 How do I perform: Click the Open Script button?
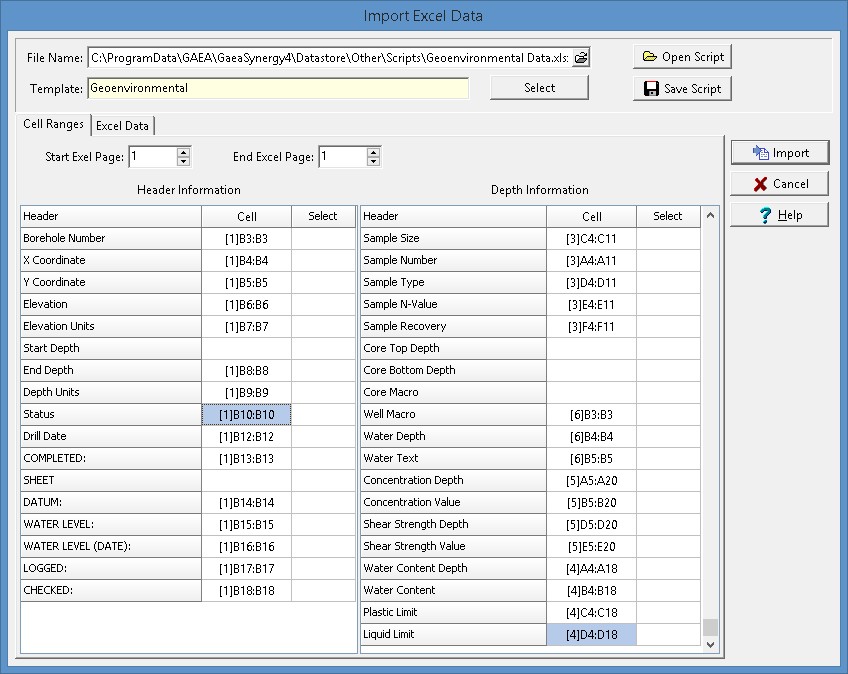(x=683, y=56)
